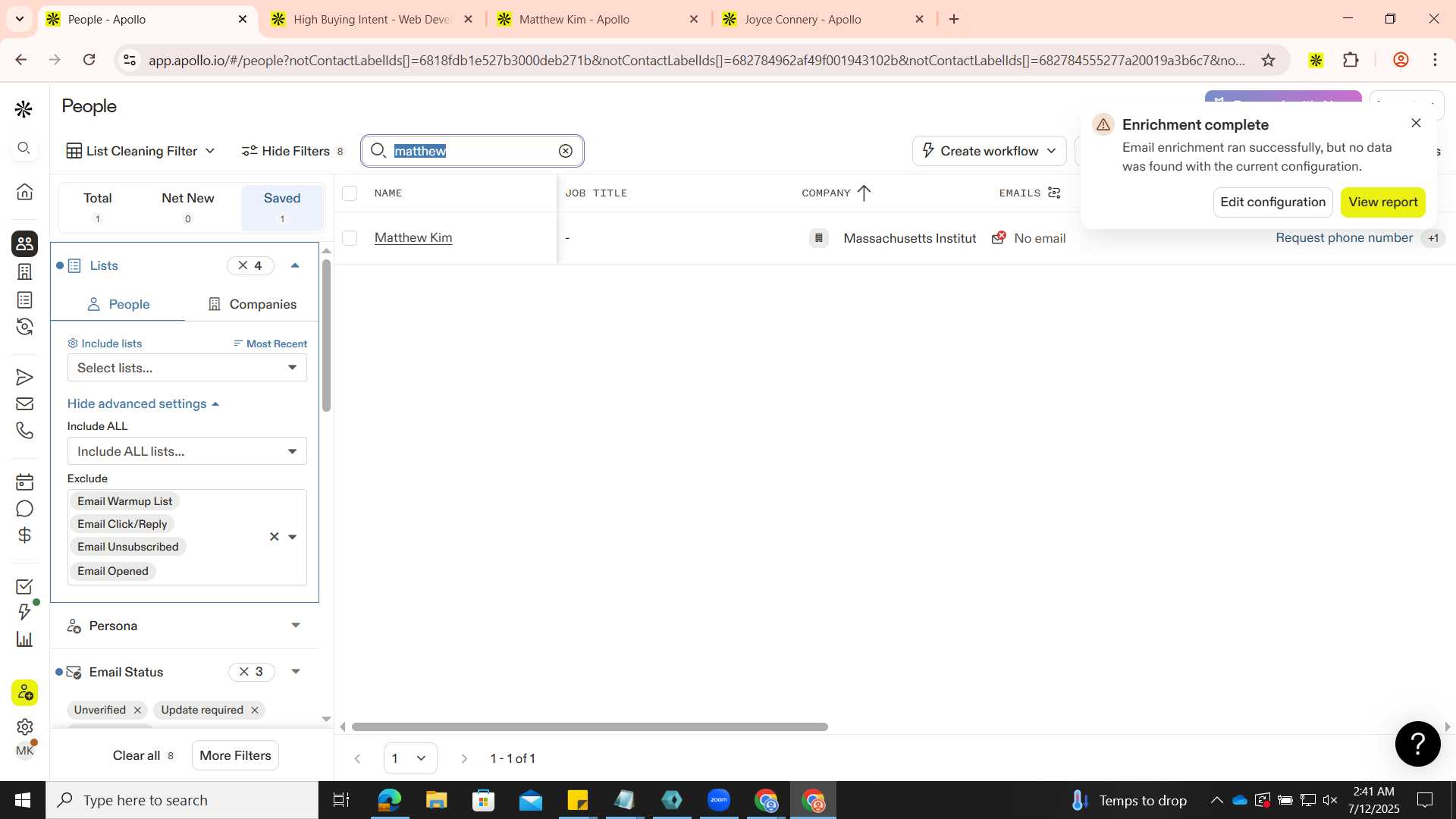The image size is (1456, 819).
Task: Open the Deals dollar icon in the sidebar
Action: [24, 535]
